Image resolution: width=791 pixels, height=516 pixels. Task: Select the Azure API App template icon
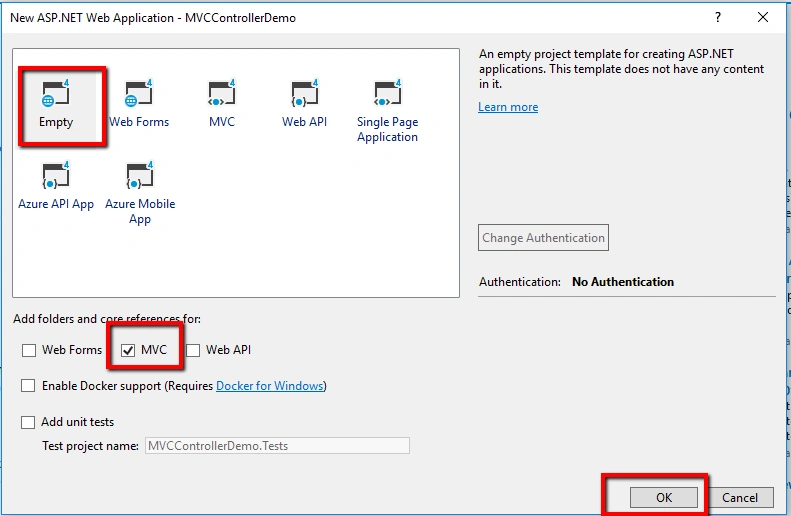55,176
